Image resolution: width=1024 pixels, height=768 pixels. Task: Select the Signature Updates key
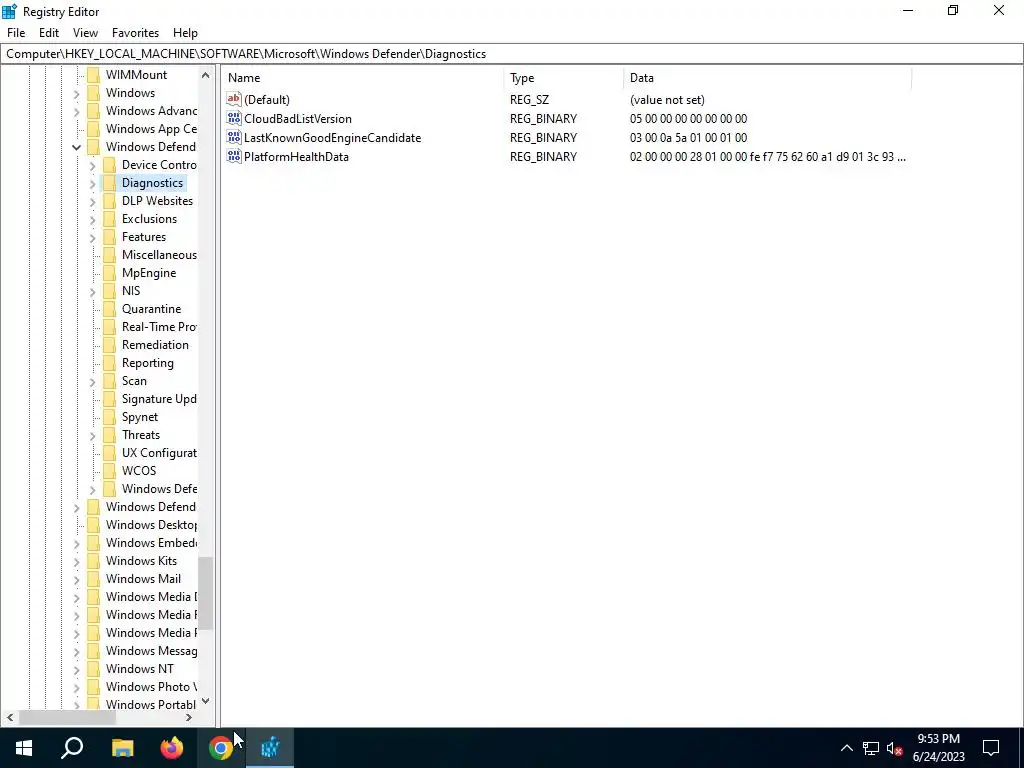point(159,399)
